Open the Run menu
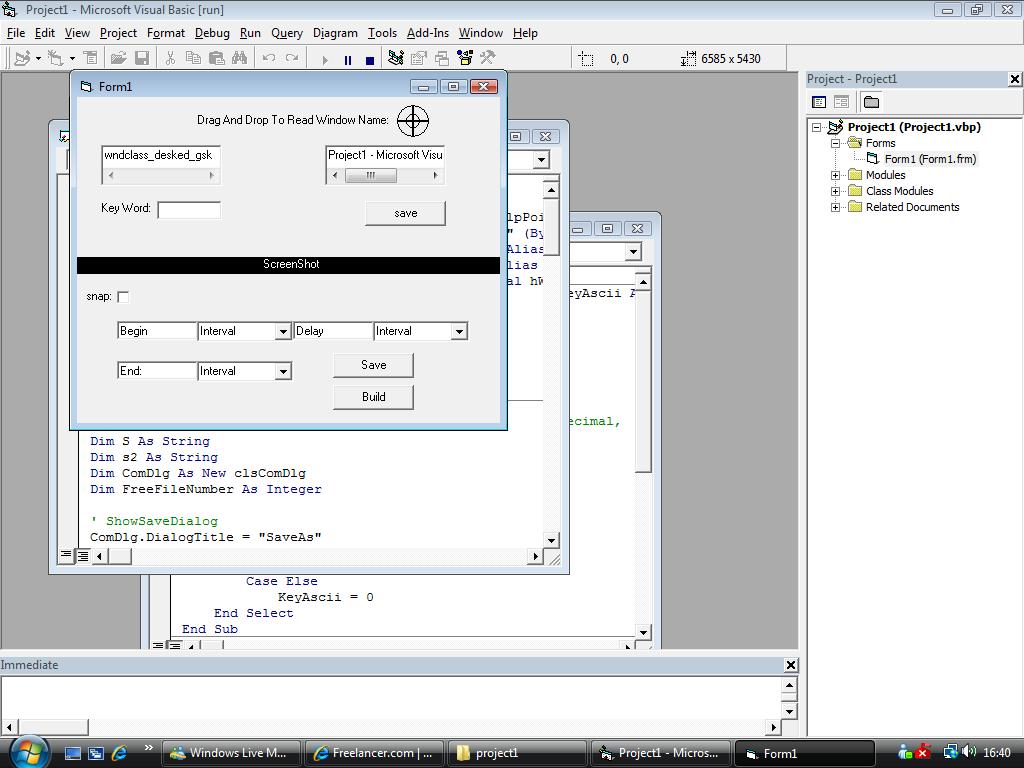The width and height of the screenshot is (1024, 768). tap(250, 33)
